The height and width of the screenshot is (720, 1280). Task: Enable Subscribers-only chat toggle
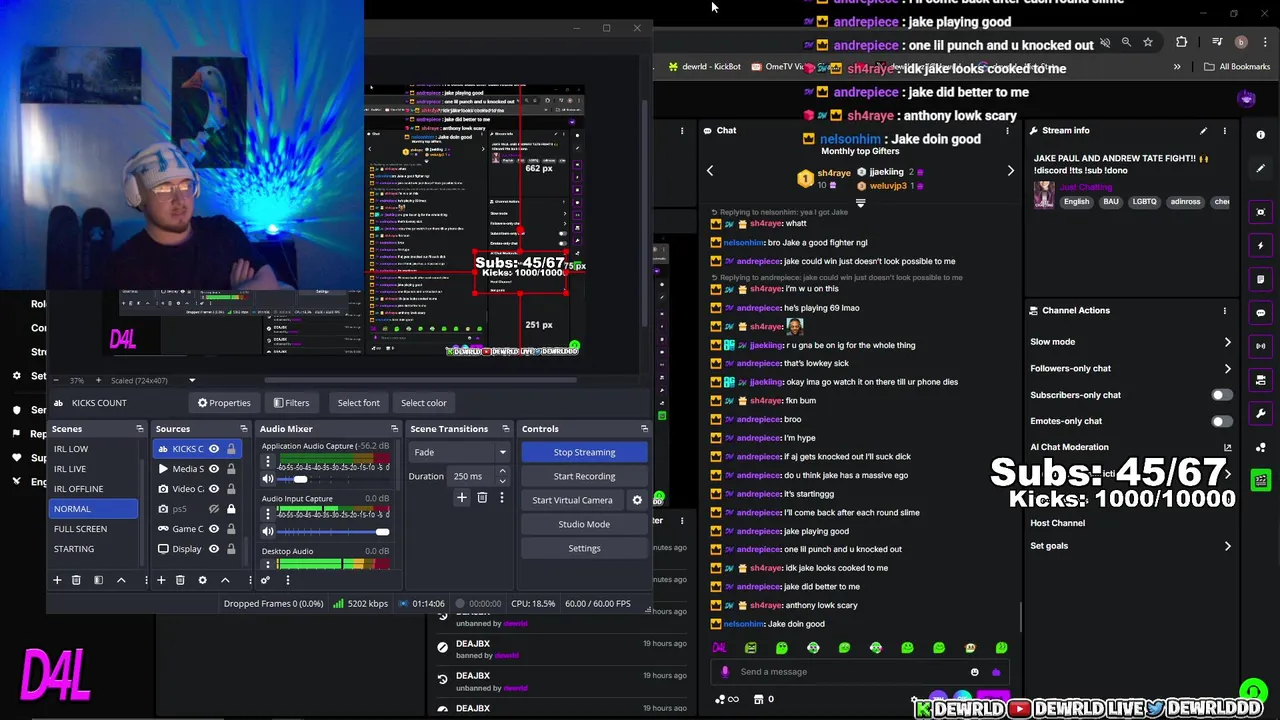pos(1221,395)
